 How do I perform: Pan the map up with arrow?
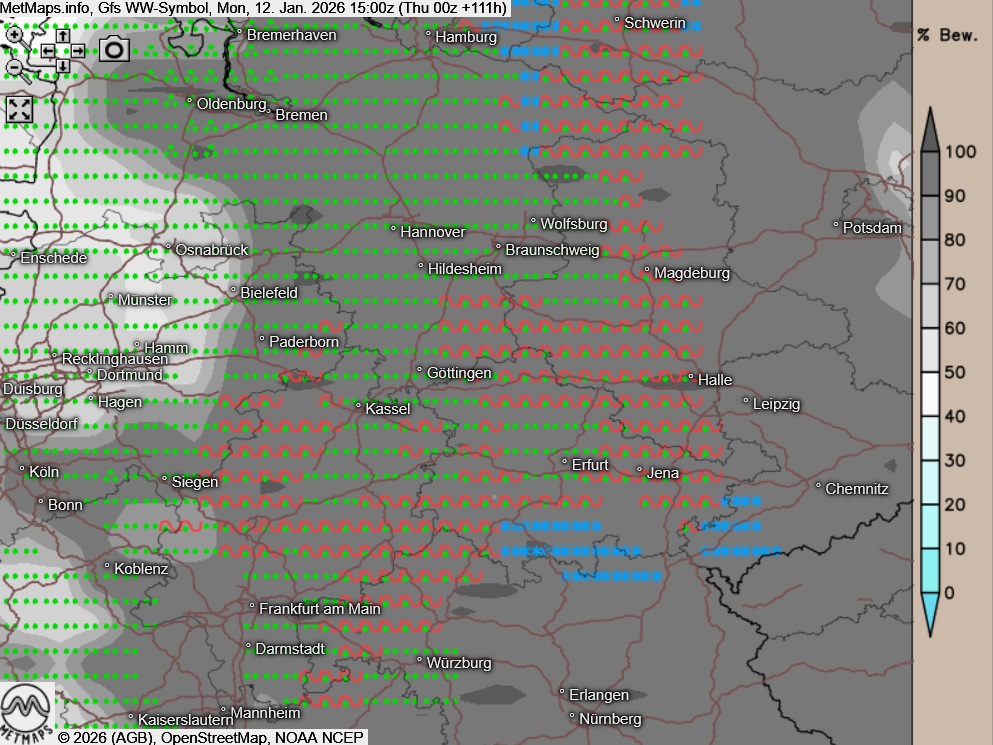pyautogui.click(x=62, y=35)
